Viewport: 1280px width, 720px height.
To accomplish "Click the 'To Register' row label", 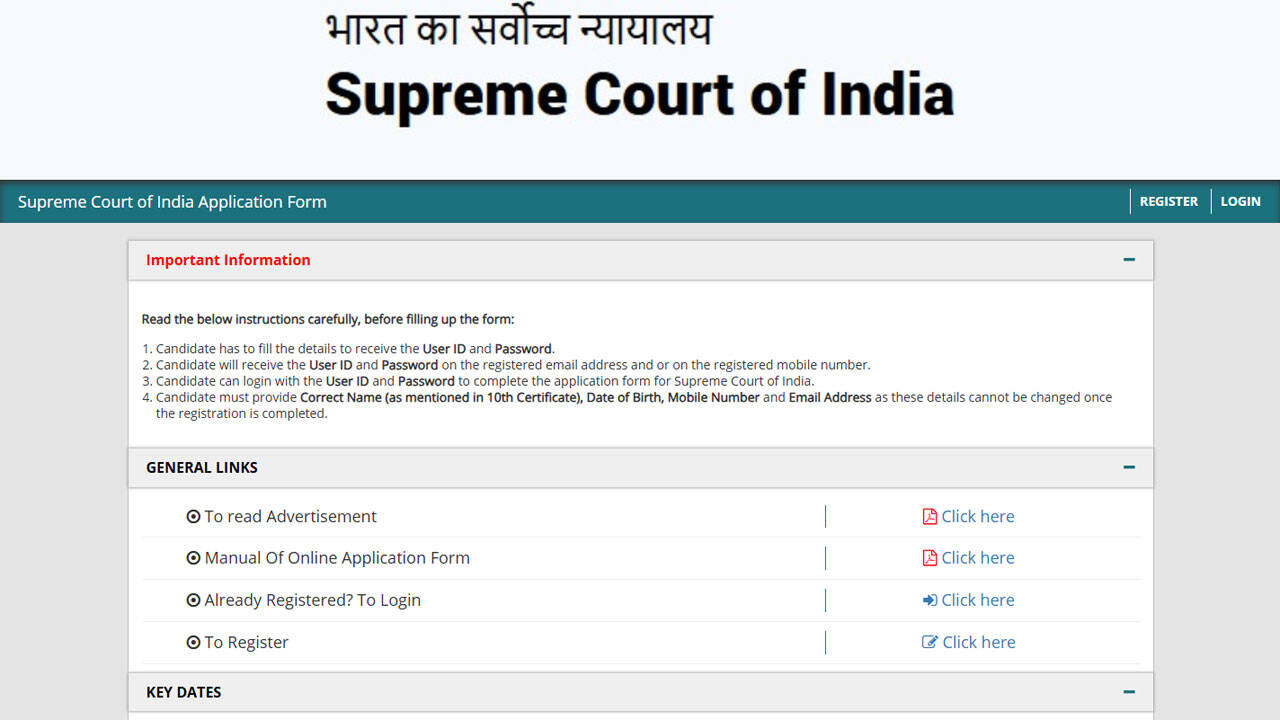I will [247, 642].
